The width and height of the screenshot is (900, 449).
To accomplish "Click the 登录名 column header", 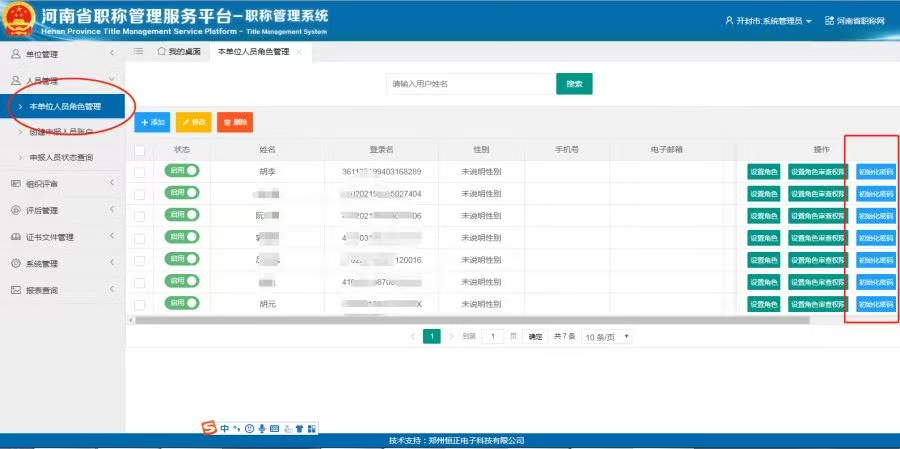I will [x=381, y=149].
